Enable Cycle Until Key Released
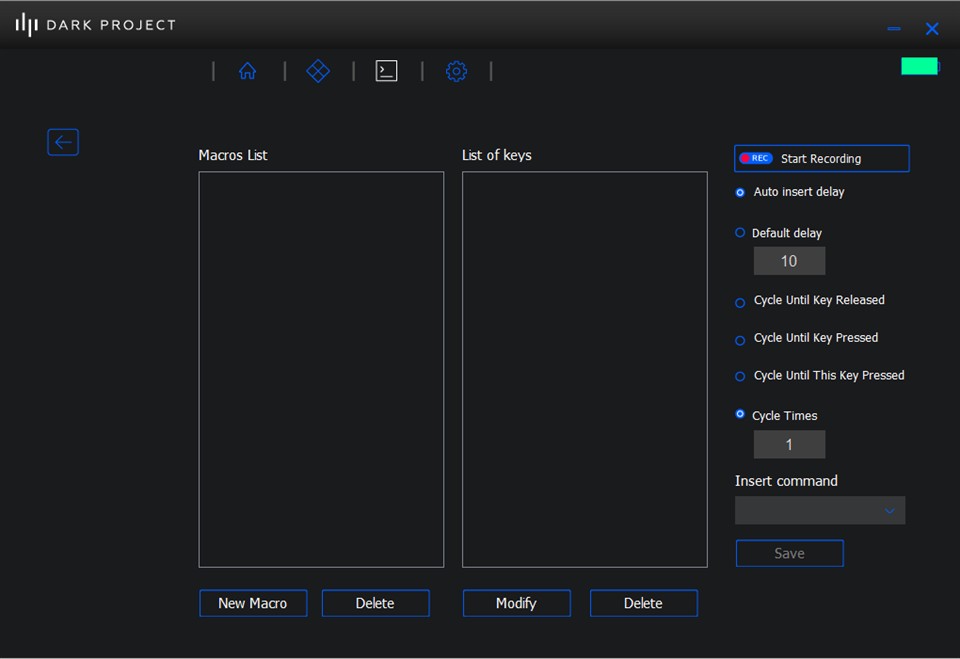The width and height of the screenshot is (960, 659). (740, 302)
